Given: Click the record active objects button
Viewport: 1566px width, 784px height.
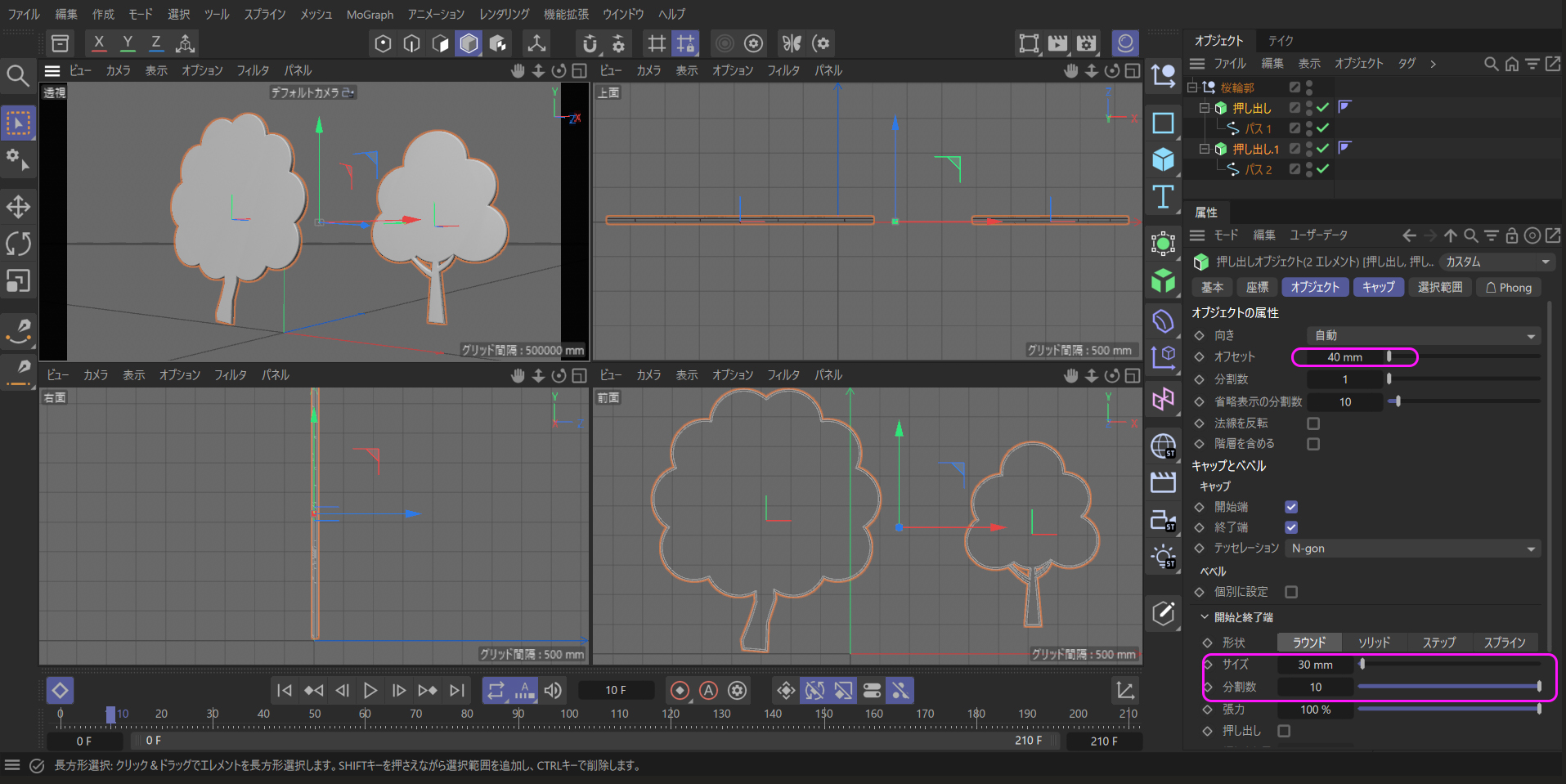Looking at the screenshot, I should (x=680, y=691).
